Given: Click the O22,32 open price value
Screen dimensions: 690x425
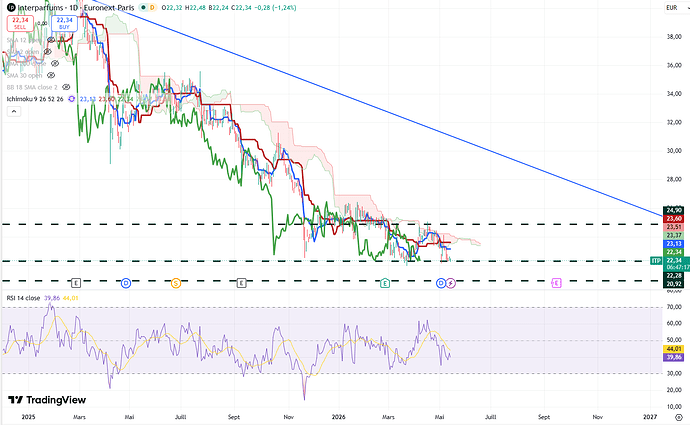Looking at the screenshot, I should (172, 7).
